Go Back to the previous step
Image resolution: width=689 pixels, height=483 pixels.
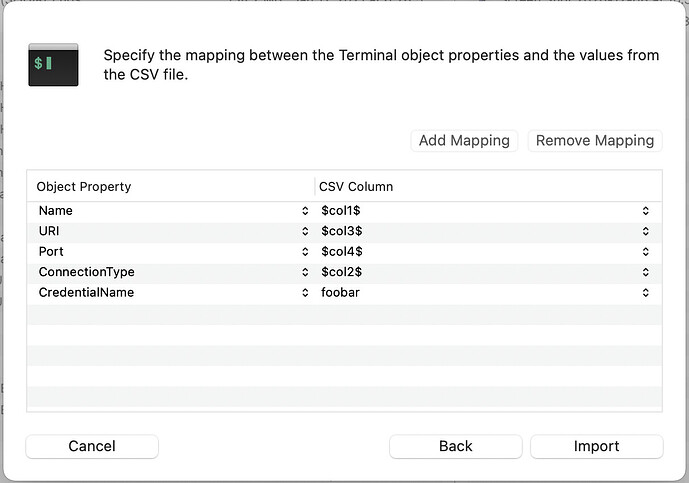(x=455, y=446)
